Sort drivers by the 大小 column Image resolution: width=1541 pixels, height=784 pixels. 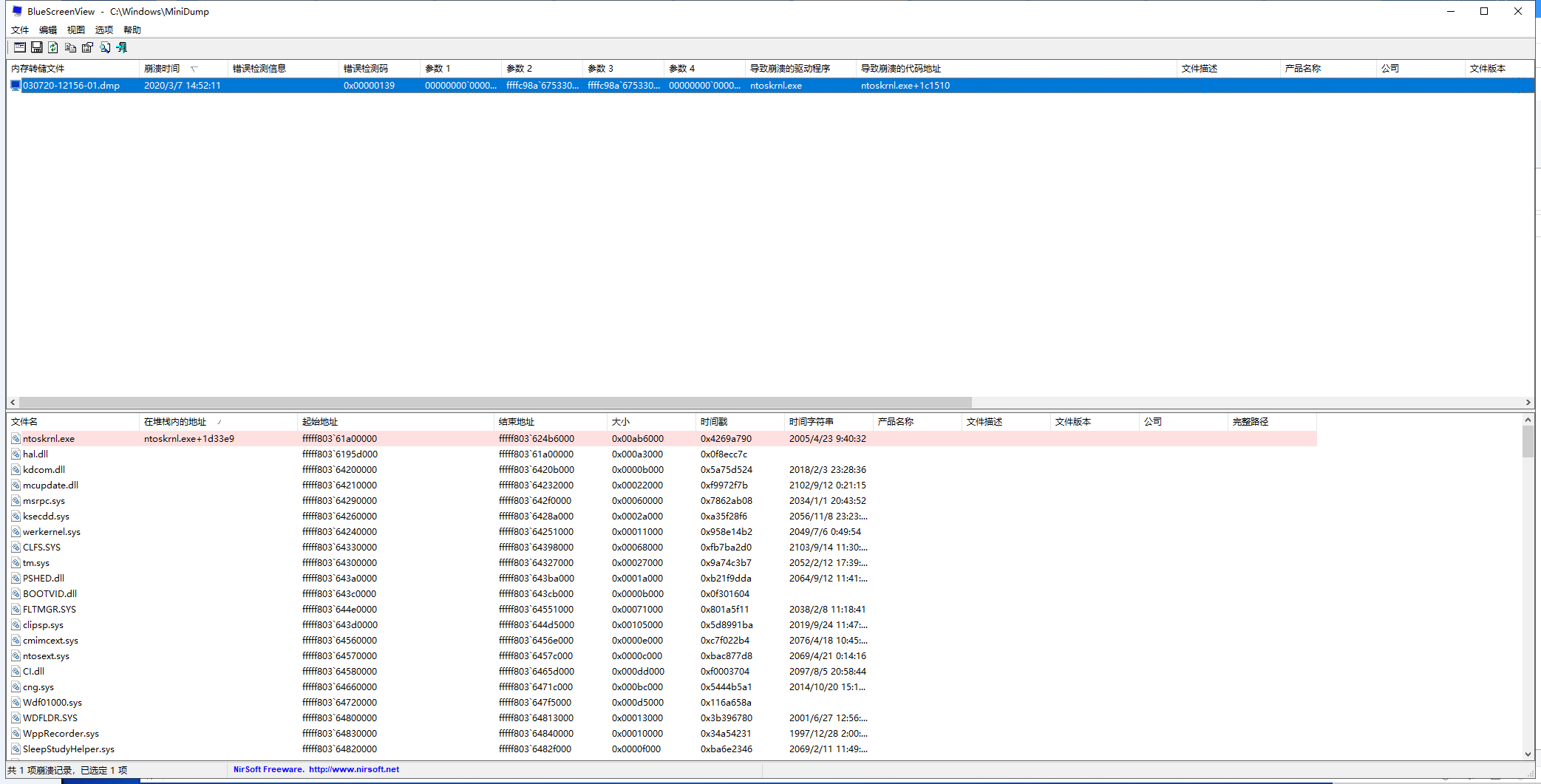pos(622,421)
